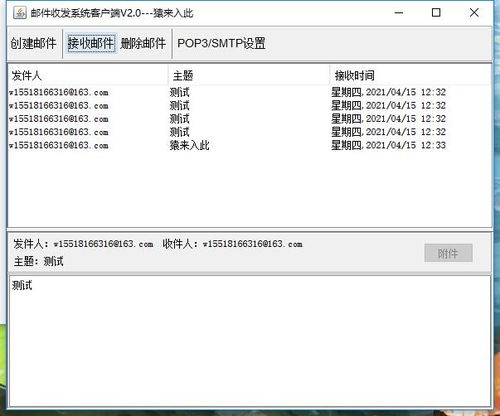Click the 主题: 测试 line in the preview header
This screenshot has width=500, height=416.
click(x=39, y=261)
